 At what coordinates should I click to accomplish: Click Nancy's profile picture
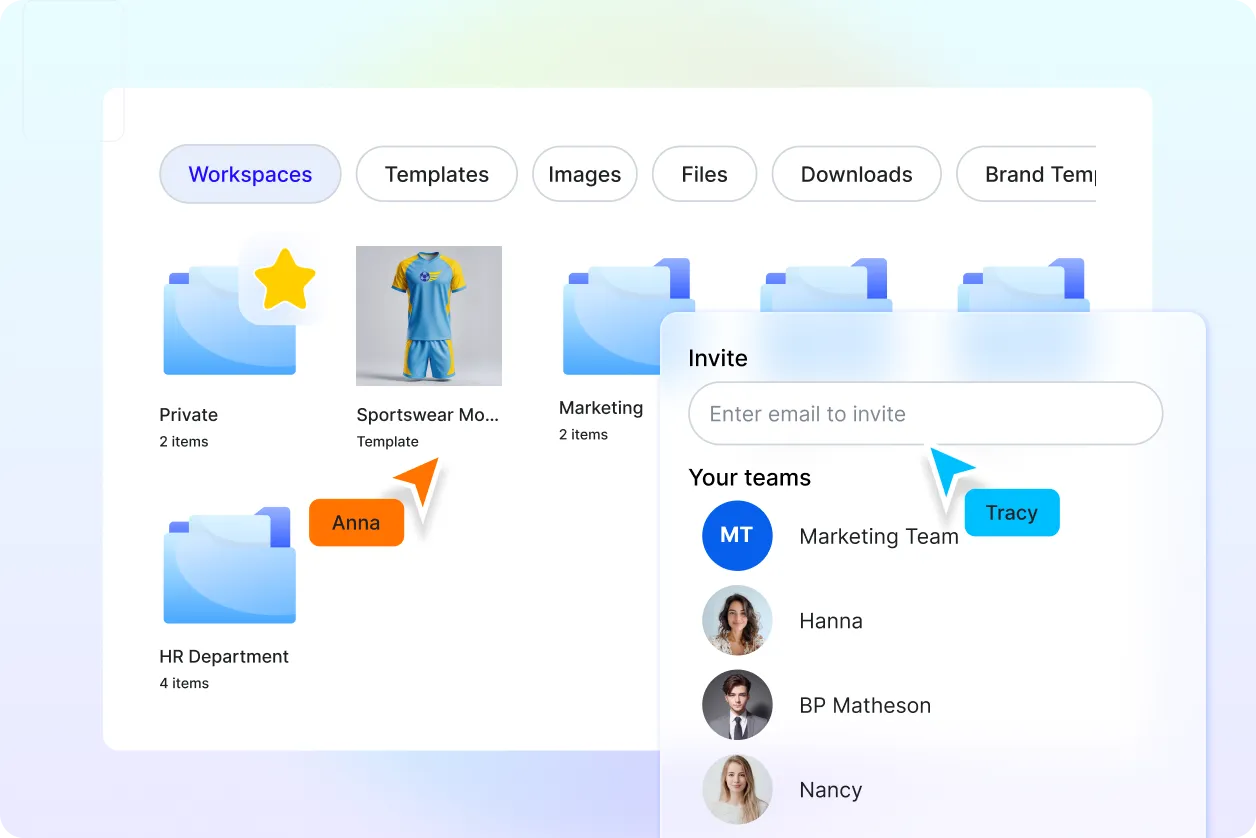pos(737,790)
